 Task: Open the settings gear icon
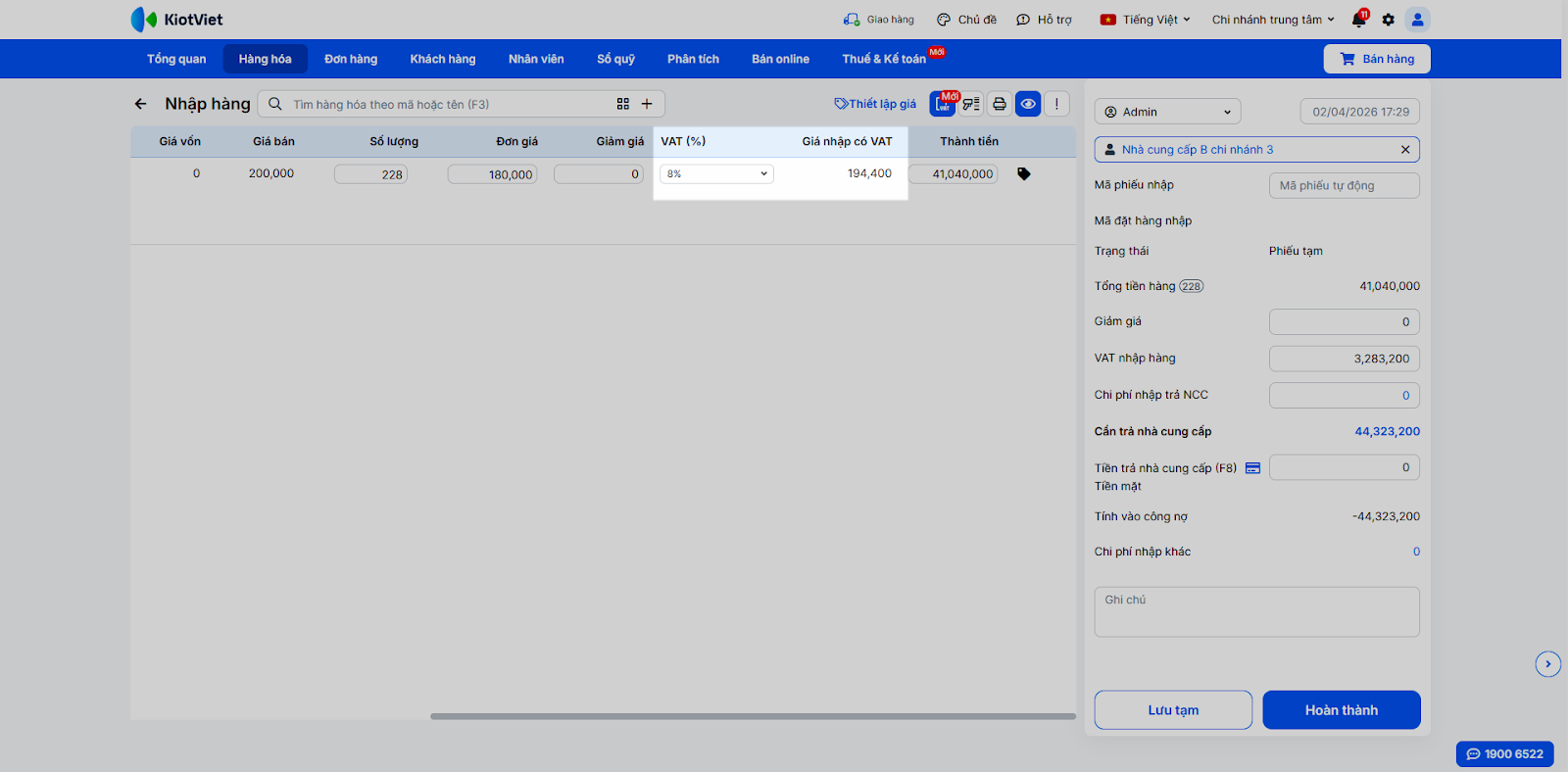click(1388, 20)
